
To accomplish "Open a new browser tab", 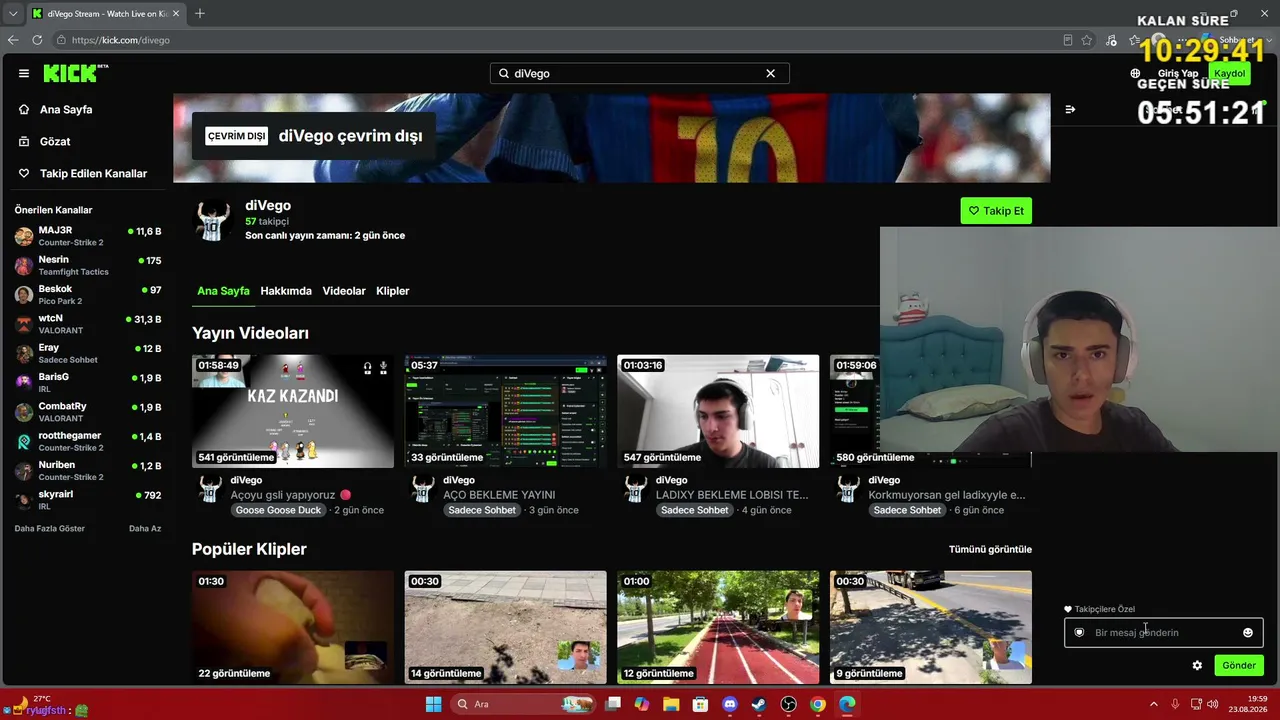I will 200,13.
